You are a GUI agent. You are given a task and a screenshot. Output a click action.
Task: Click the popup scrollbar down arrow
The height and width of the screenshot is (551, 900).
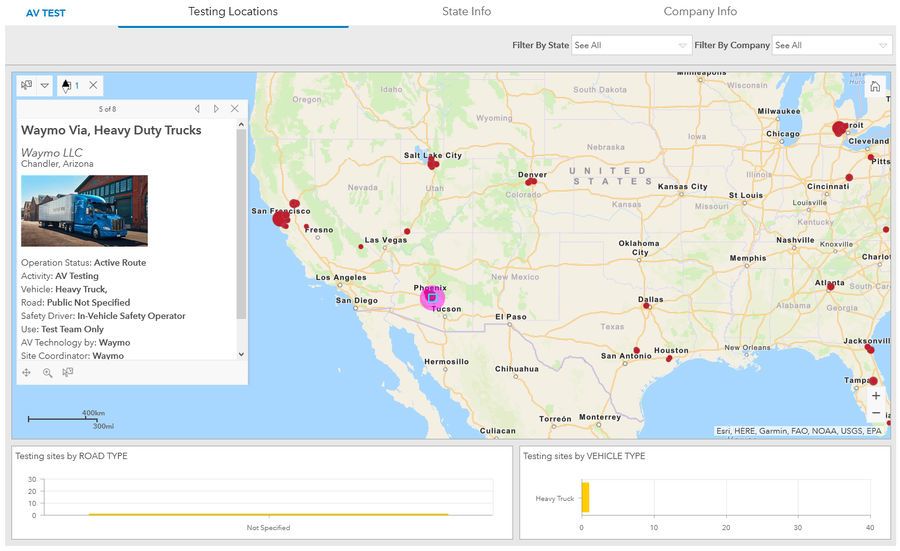pyautogui.click(x=241, y=354)
